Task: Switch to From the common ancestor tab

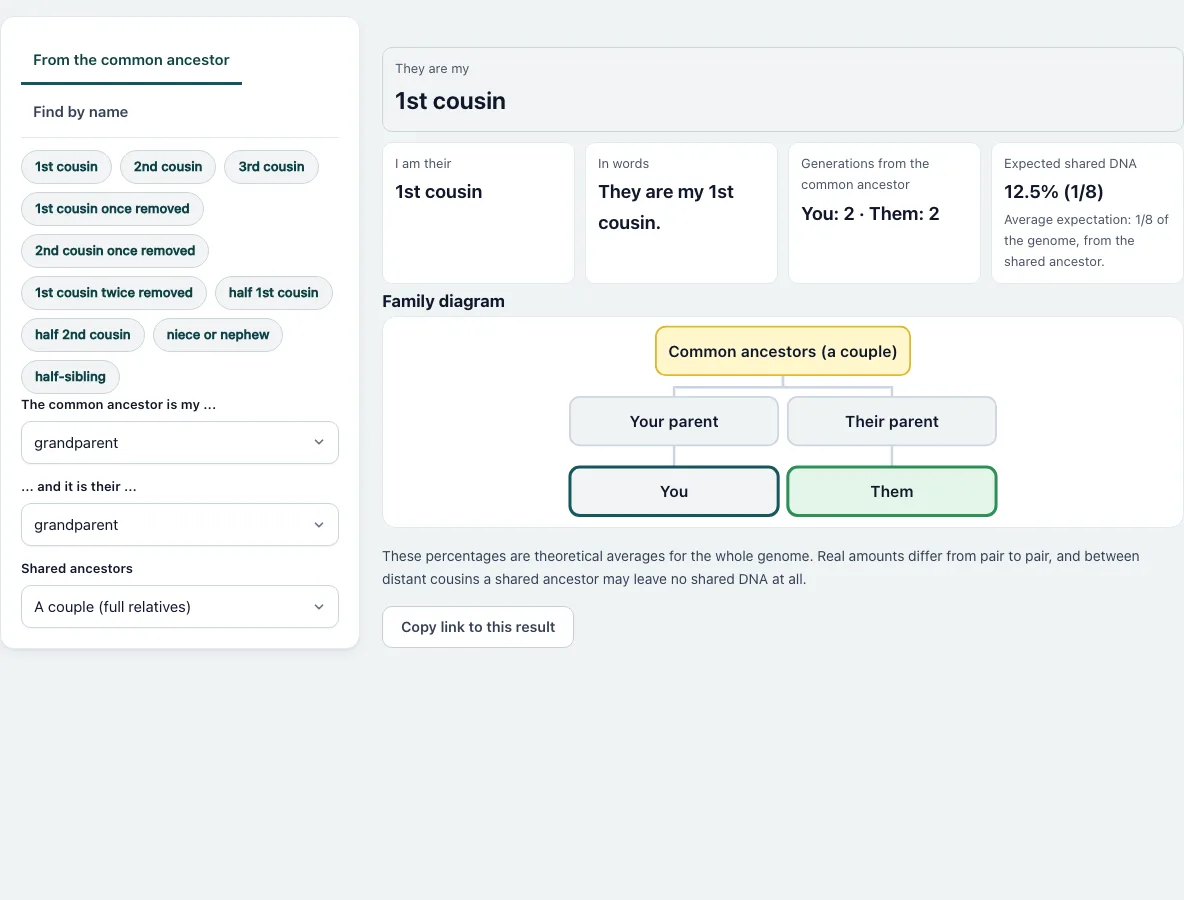Action: (x=131, y=60)
